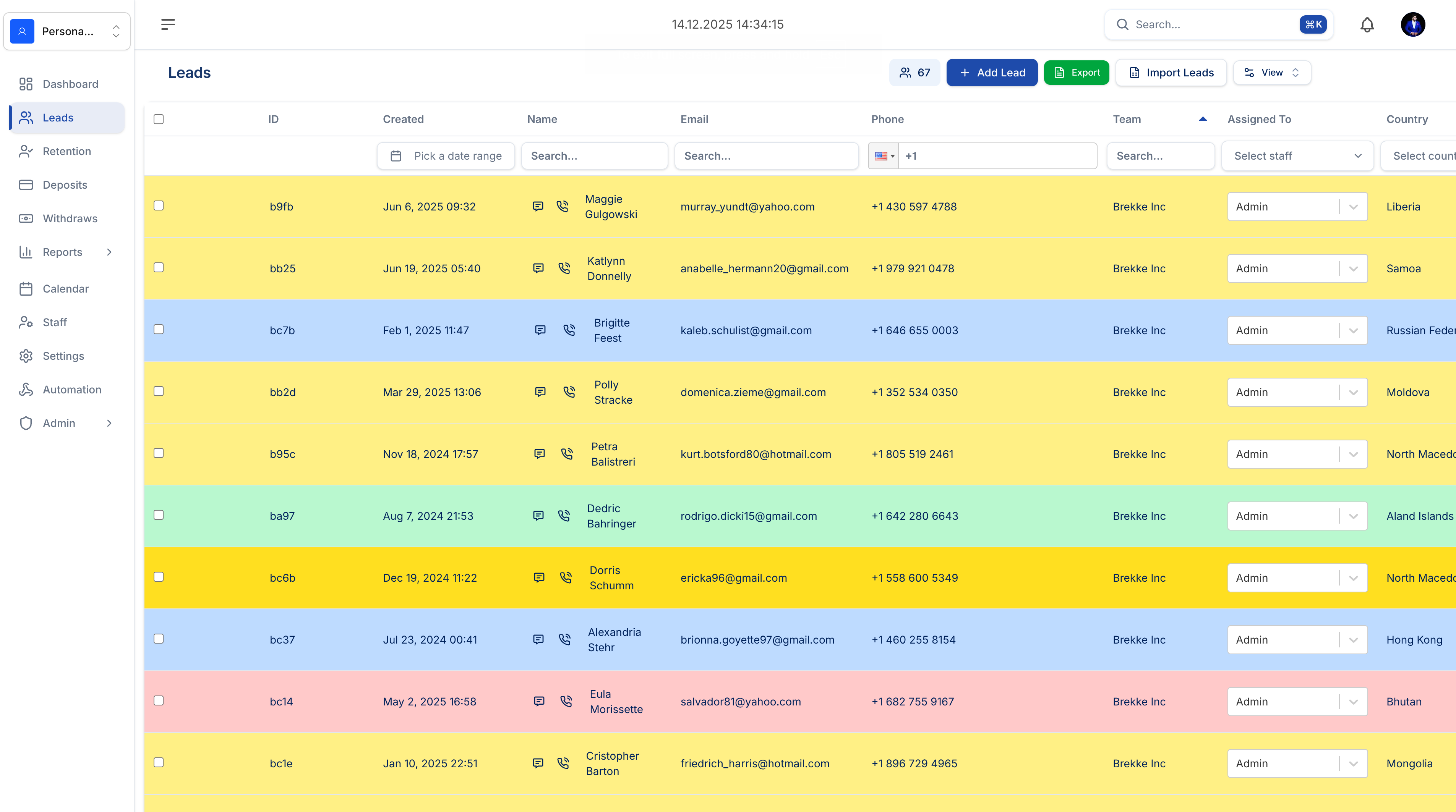1456x812 pixels.
Task: Click the Add Lead button
Action: tap(992, 72)
